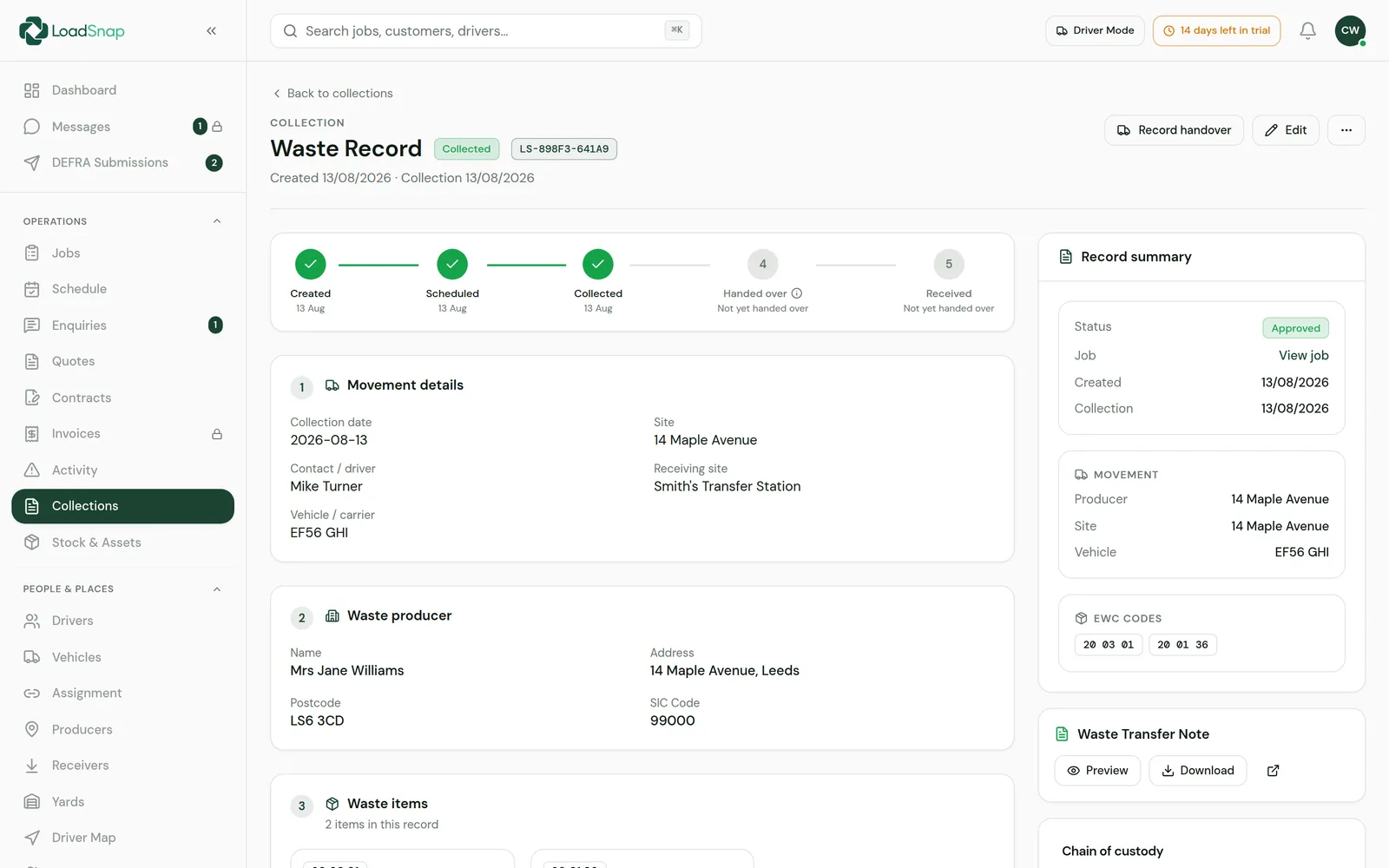Click the Record summary document icon

point(1066,257)
